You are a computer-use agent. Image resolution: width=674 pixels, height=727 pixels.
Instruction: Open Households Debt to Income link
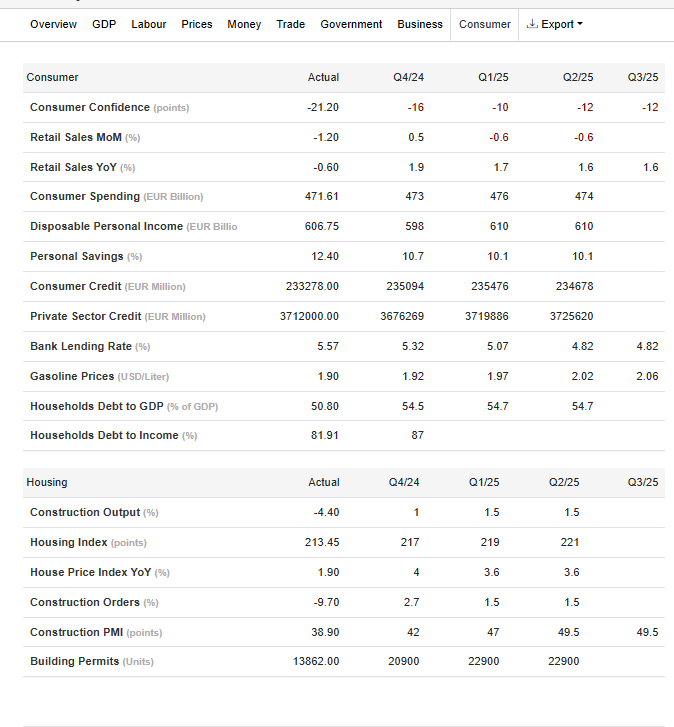[x=104, y=435]
